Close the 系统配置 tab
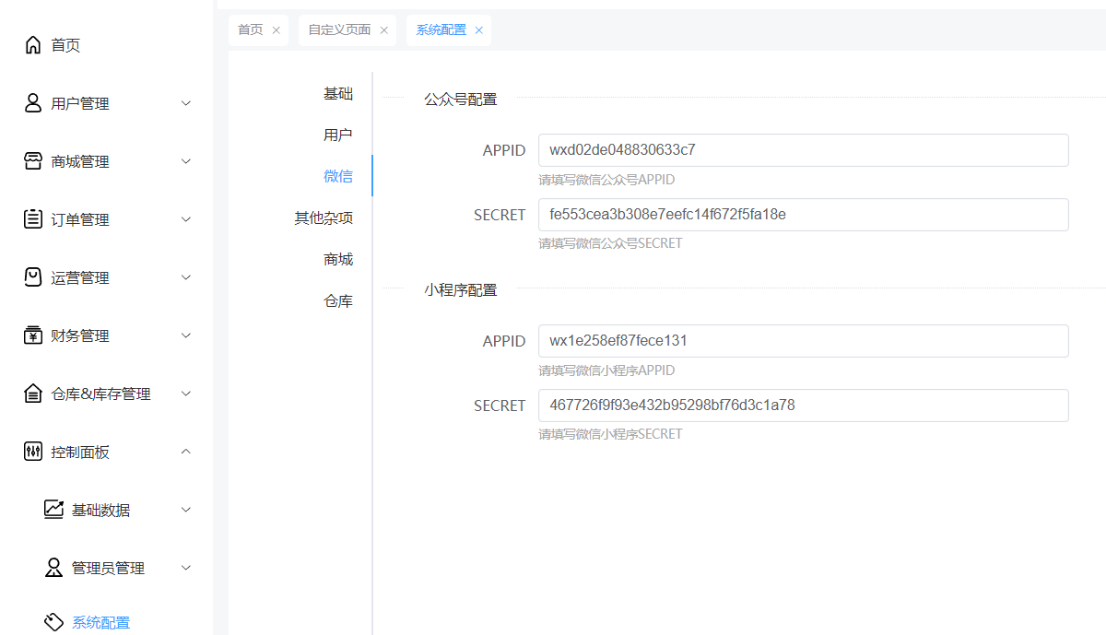1106x635 pixels. [479, 30]
